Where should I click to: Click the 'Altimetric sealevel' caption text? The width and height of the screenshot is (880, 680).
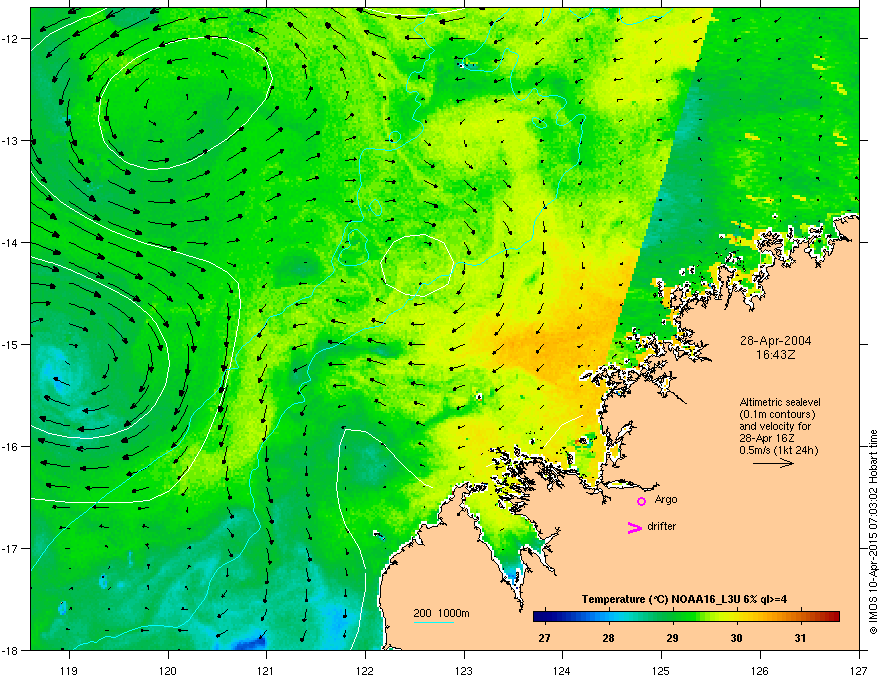click(x=780, y=402)
